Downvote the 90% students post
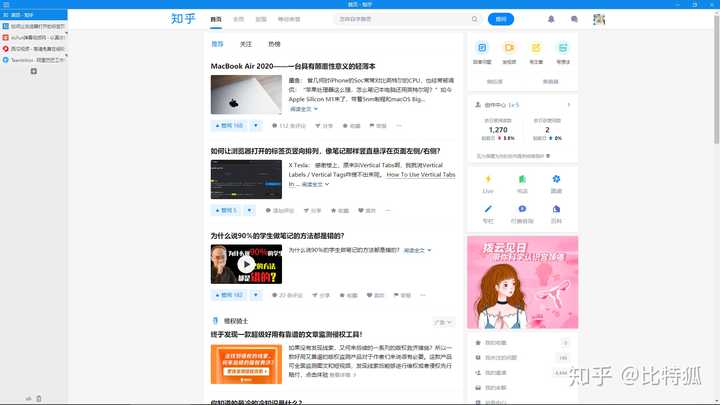Screen dimensions: 720x405 [256, 295]
